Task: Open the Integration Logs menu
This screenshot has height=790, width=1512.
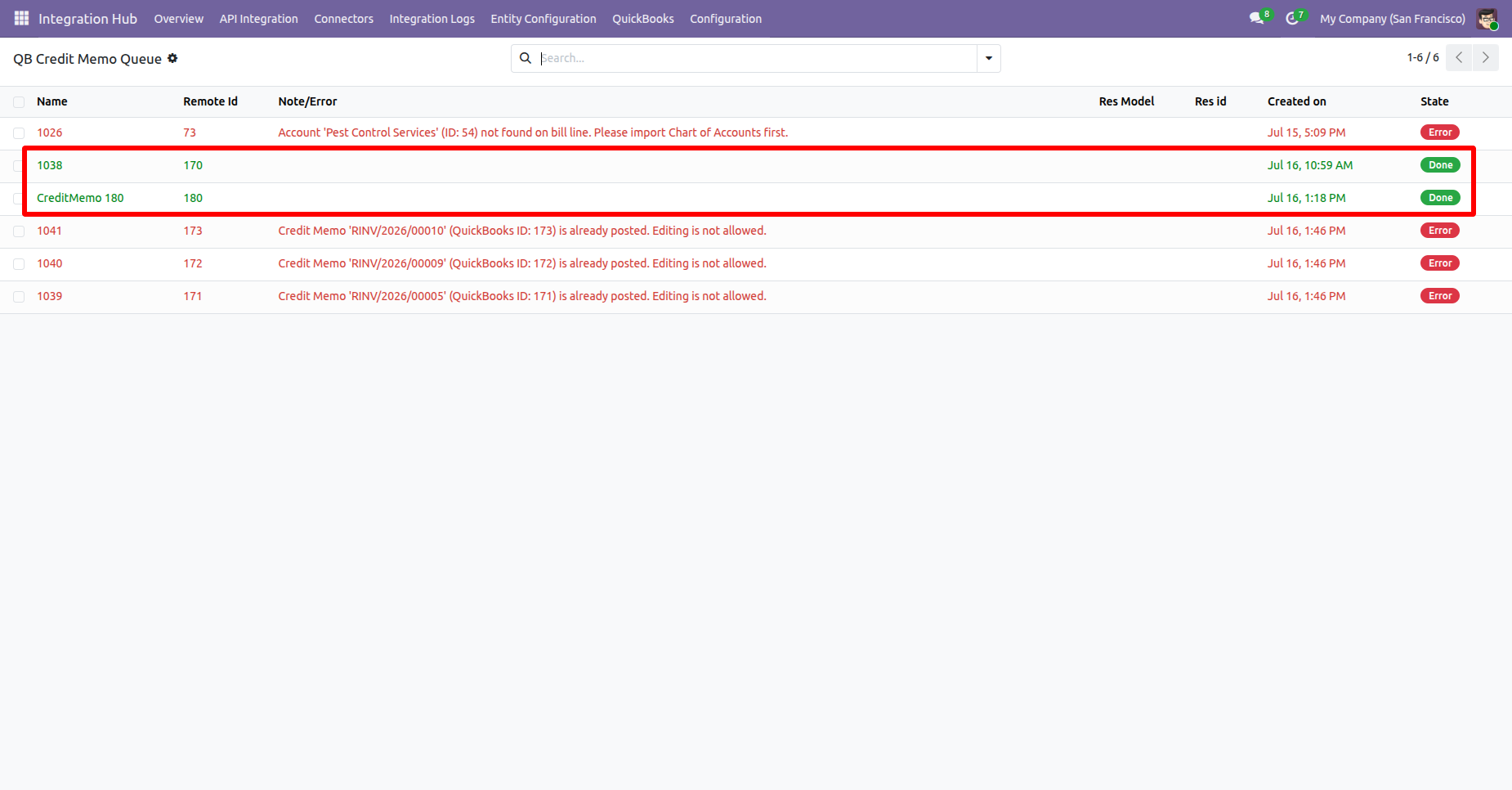Action: pyautogui.click(x=432, y=18)
